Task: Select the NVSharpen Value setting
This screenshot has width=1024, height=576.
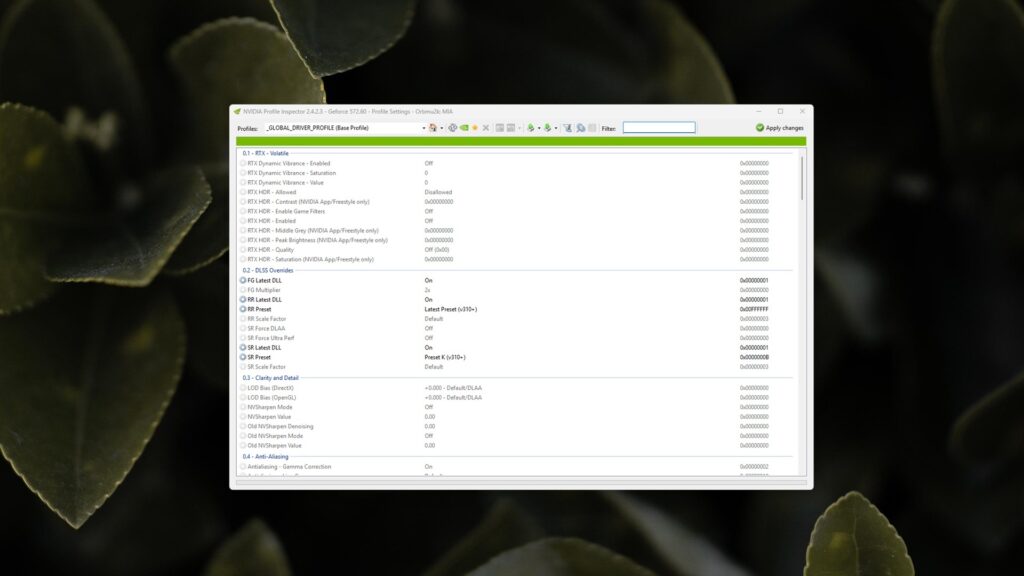Action: pyautogui.click(x=269, y=417)
